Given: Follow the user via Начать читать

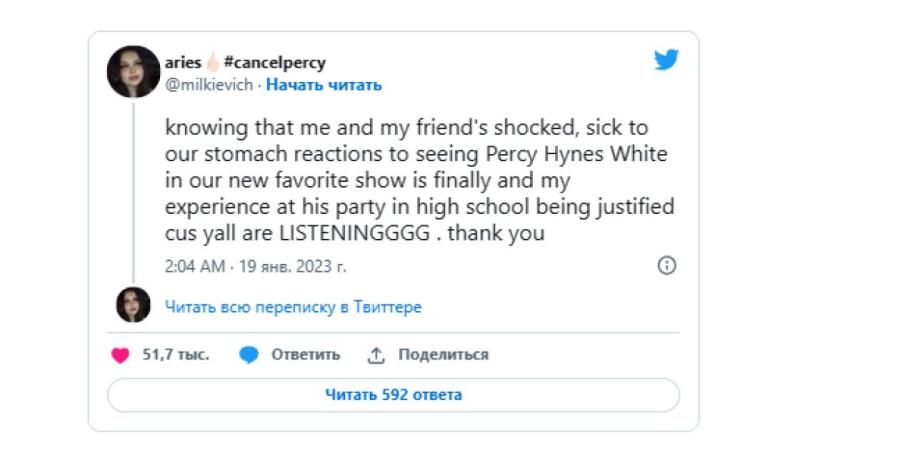Looking at the screenshot, I should coord(324,85).
